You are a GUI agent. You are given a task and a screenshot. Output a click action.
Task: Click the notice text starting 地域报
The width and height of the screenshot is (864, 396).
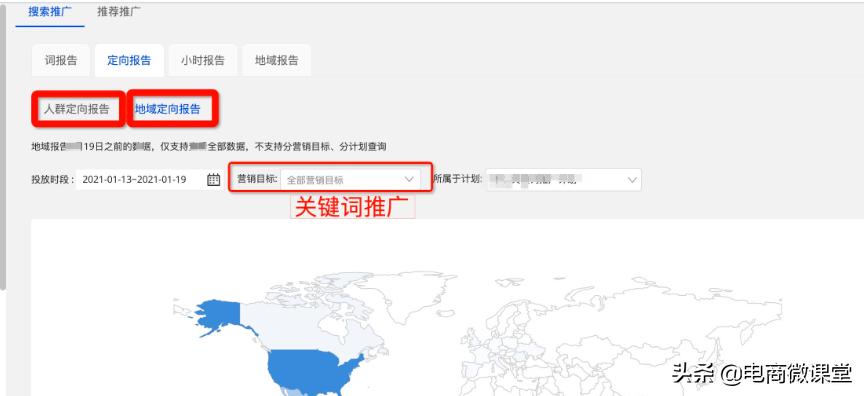pos(209,147)
